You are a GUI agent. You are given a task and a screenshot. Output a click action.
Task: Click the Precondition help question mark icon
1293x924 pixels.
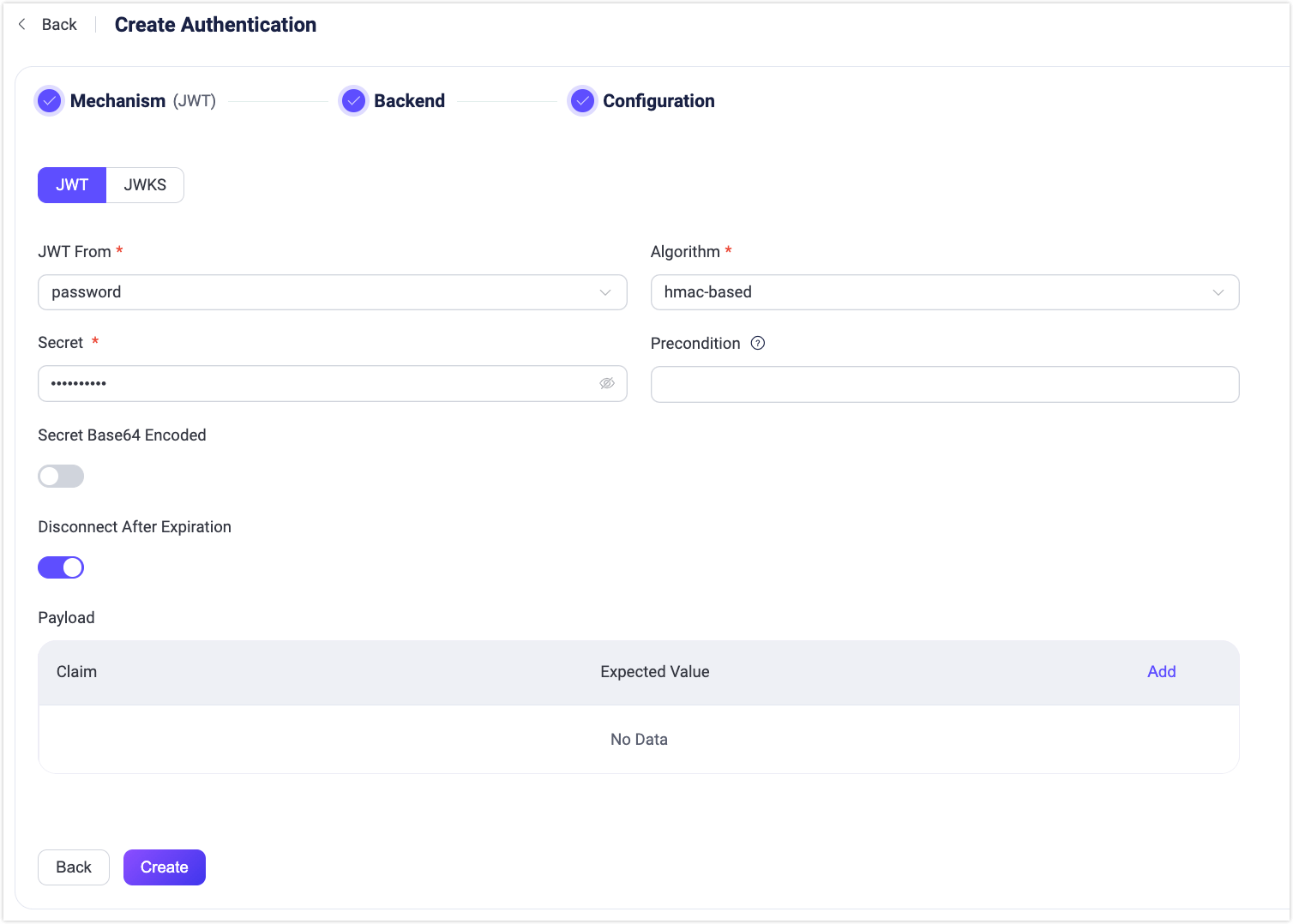pos(758,344)
